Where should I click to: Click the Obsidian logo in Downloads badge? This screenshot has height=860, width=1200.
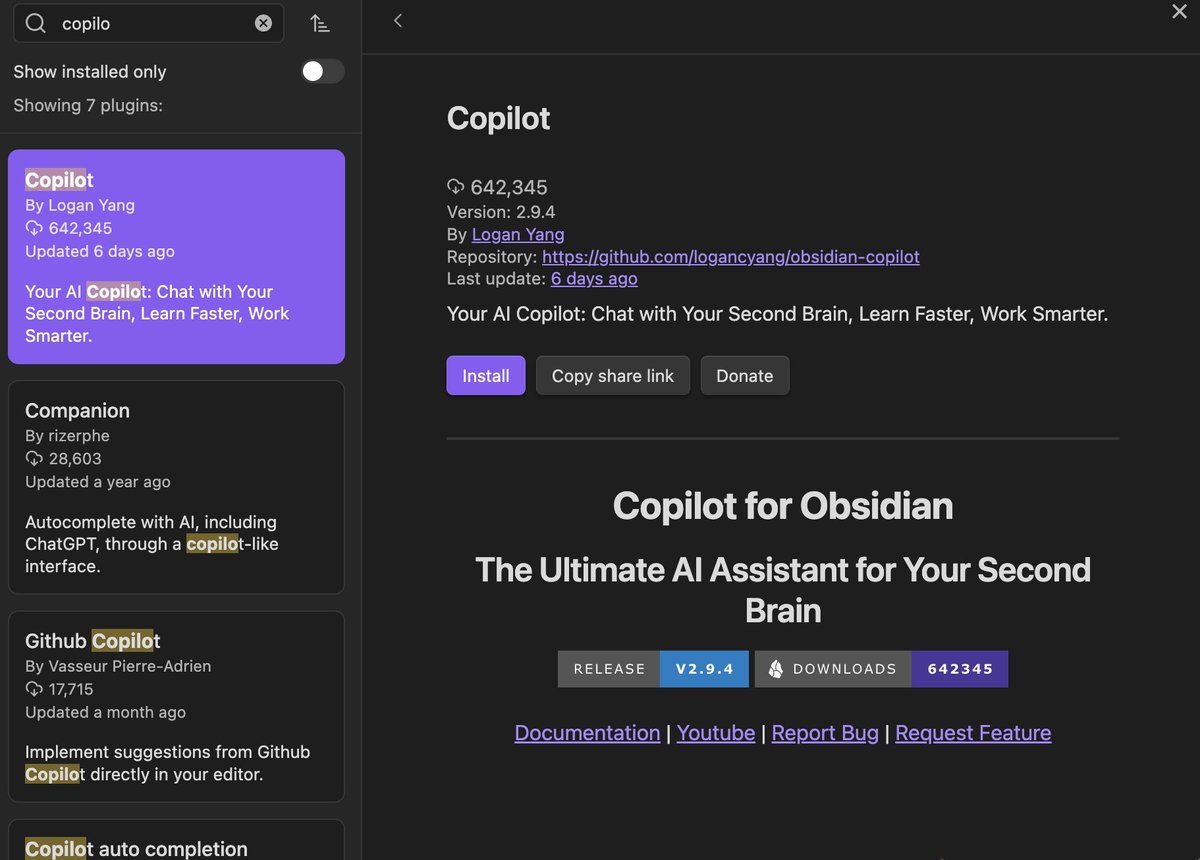point(775,669)
